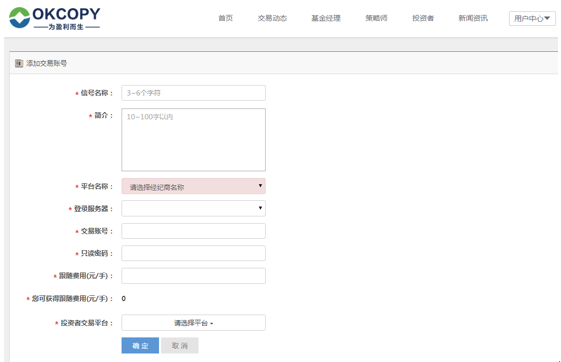Click inside the 简介 text area
The width and height of the screenshot is (561, 362).
pyautogui.click(x=194, y=140)
